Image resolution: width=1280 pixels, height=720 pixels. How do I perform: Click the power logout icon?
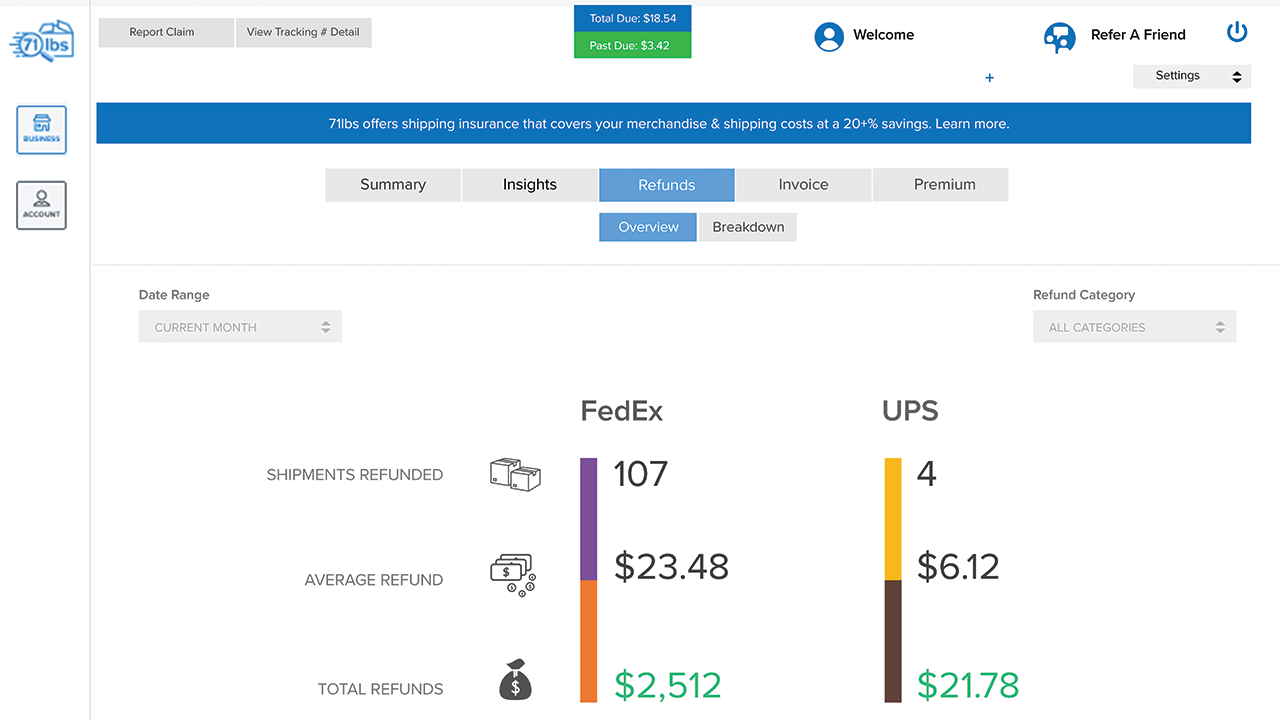pos(1237,32)
